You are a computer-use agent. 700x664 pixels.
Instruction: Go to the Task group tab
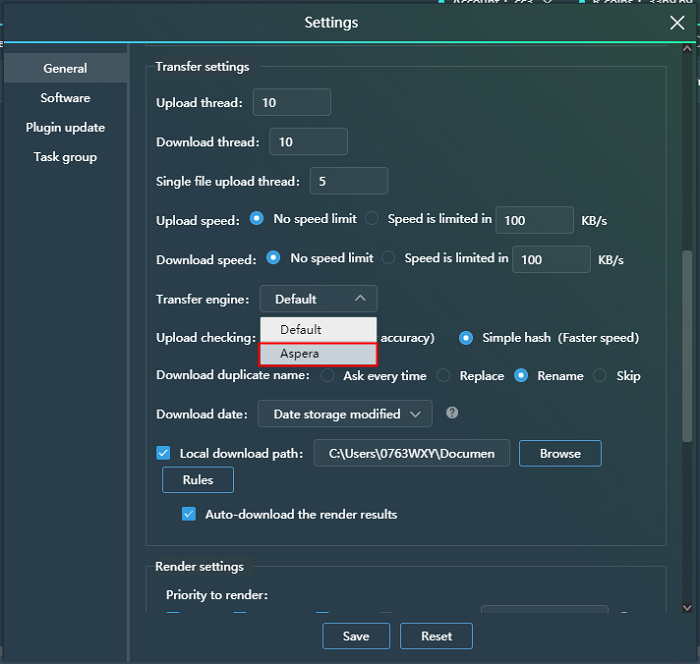click(x=65, y=157)
